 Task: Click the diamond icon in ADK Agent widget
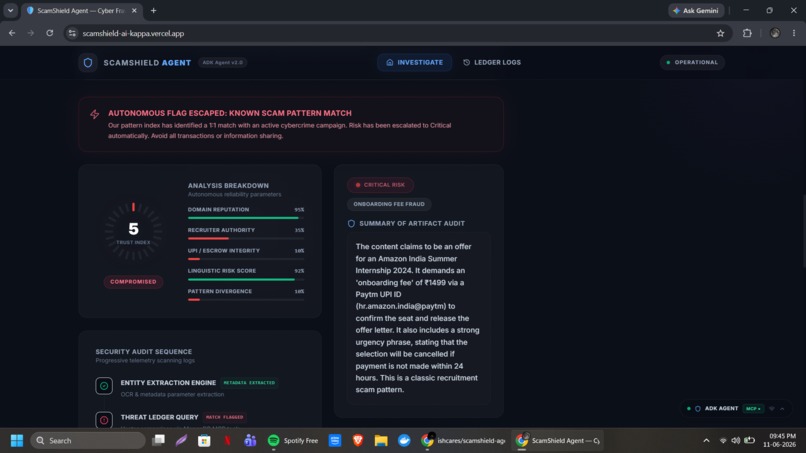pos(772,409)
